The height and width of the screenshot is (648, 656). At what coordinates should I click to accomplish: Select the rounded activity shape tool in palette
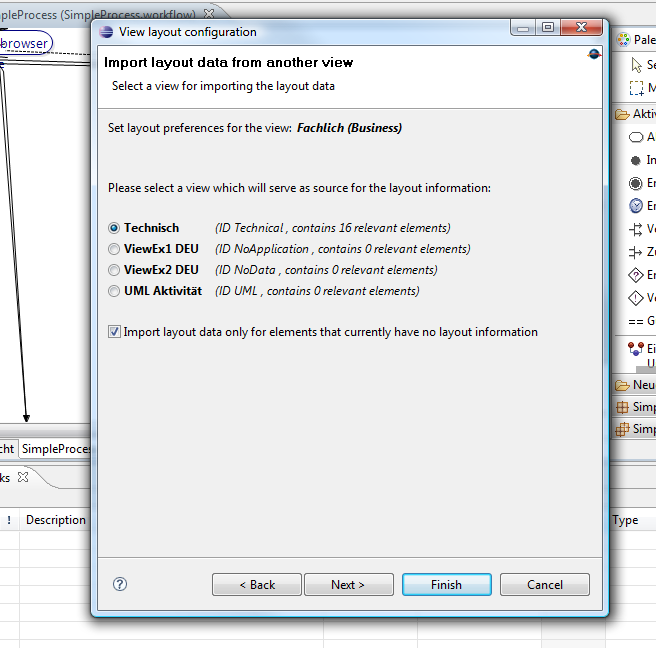[x=636, y=137]
